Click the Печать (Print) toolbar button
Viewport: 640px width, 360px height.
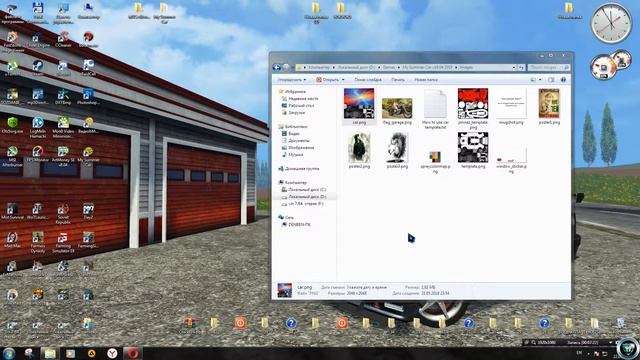pos(398,80)
